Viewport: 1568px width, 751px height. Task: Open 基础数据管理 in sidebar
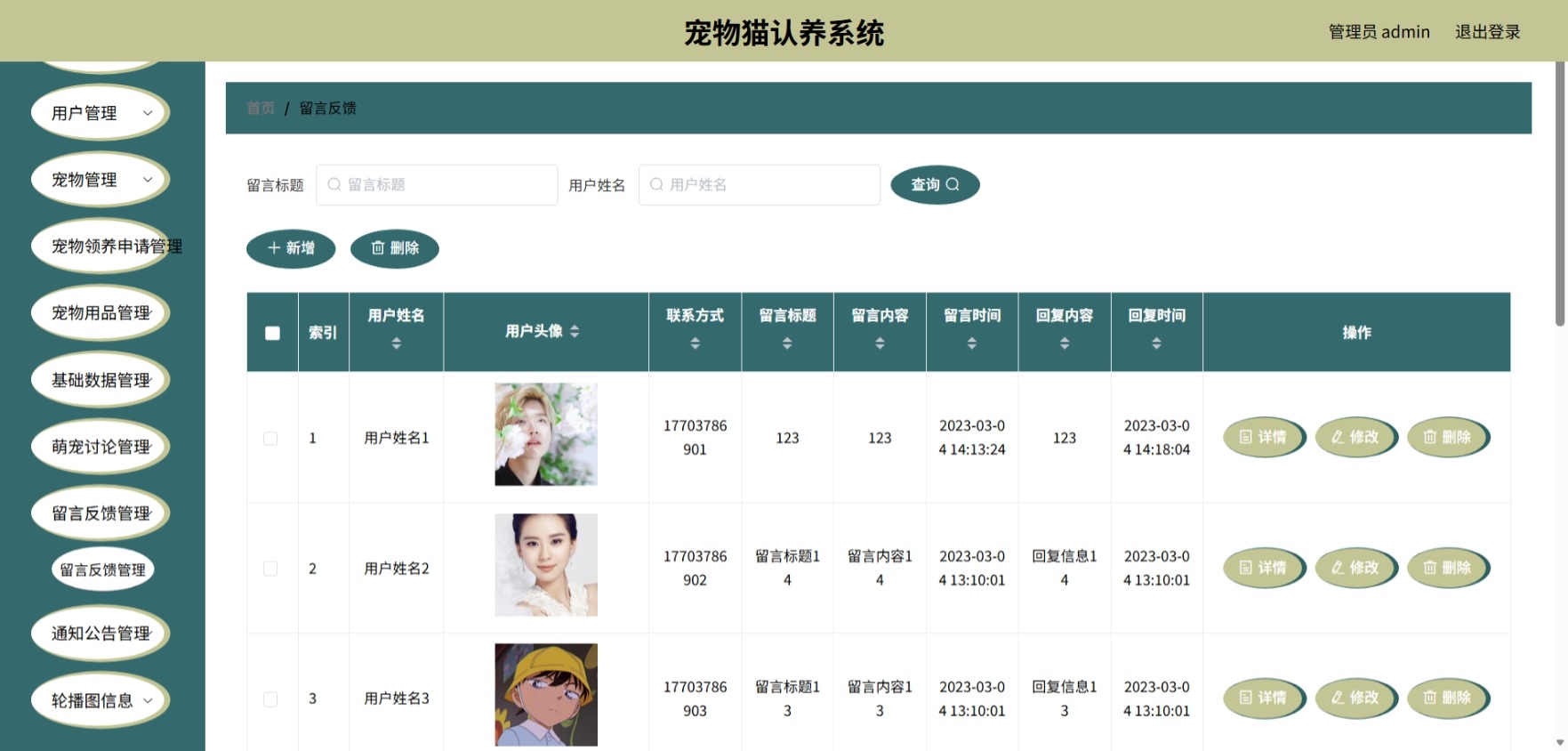(x=101, y=380)
